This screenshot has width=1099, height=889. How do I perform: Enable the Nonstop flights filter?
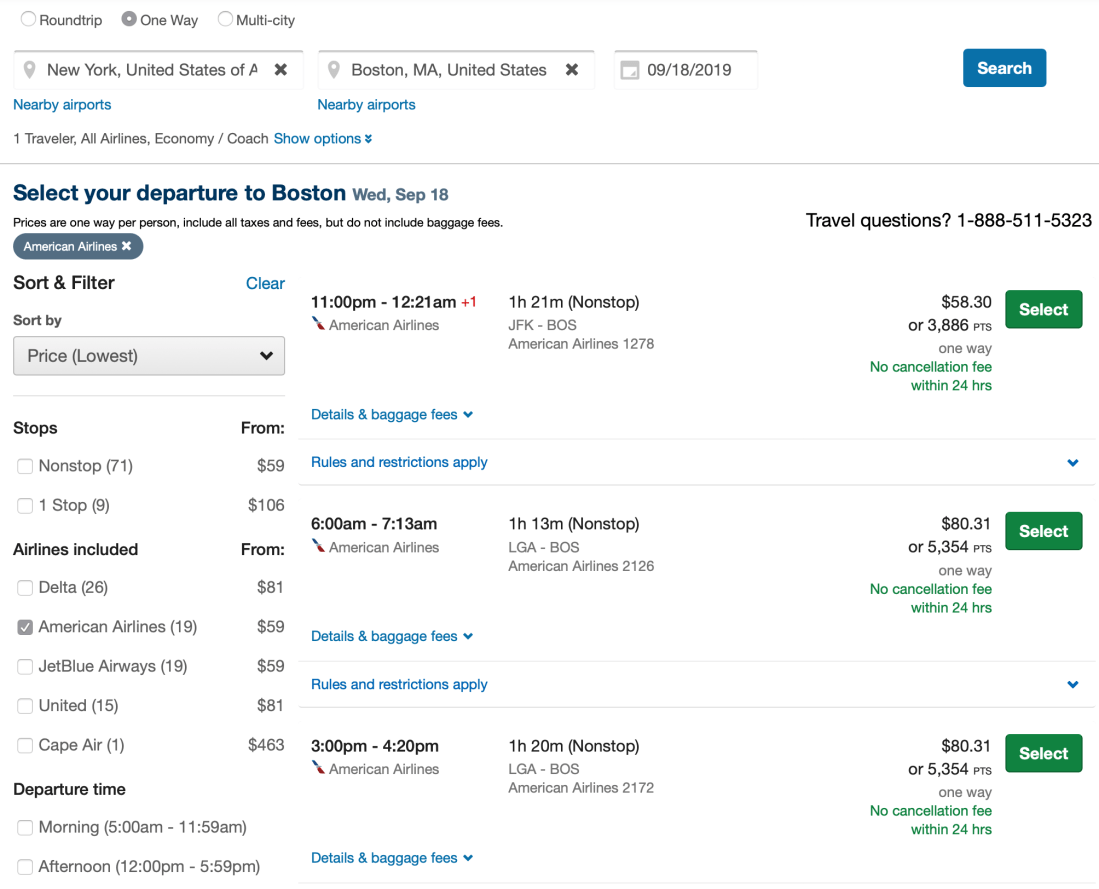coord(25,466)
